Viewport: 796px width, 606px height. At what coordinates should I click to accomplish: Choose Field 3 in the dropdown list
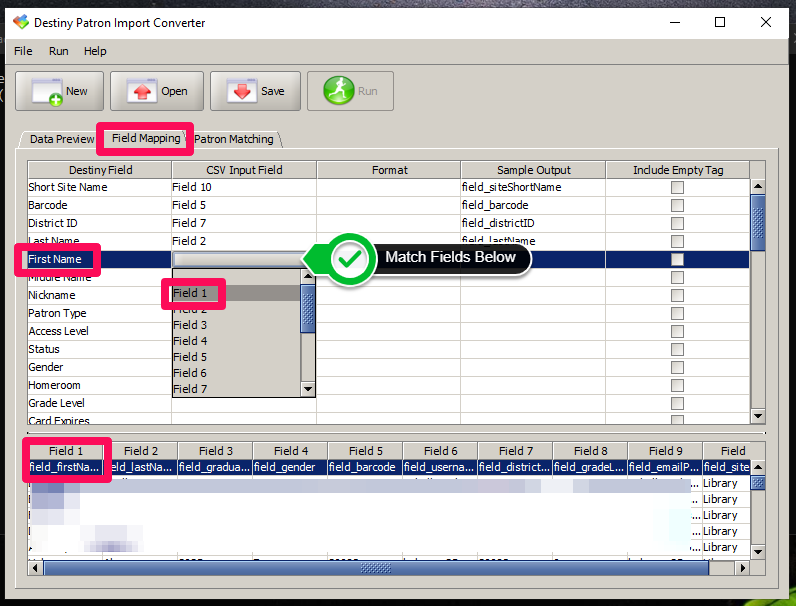click(237, 325)
